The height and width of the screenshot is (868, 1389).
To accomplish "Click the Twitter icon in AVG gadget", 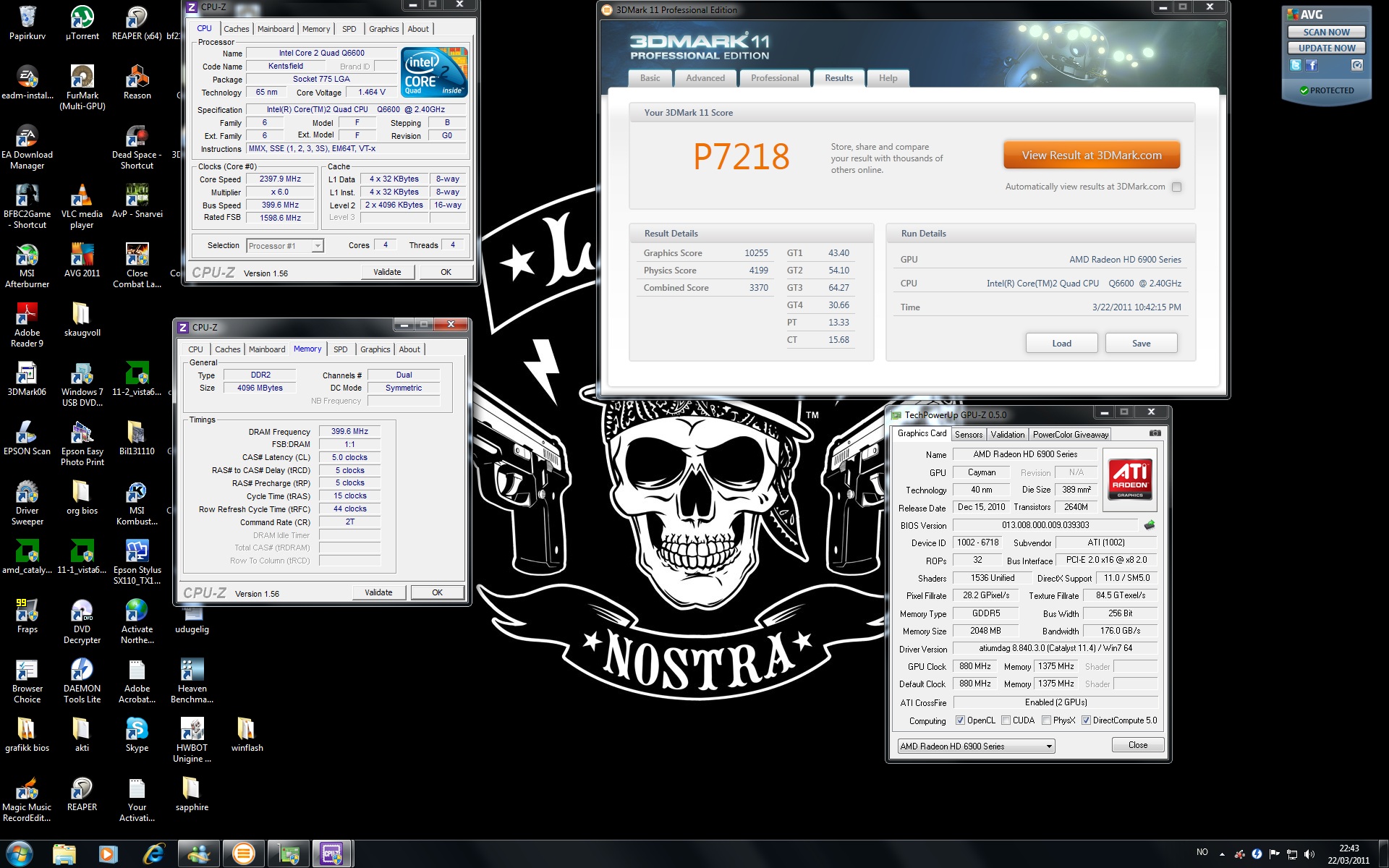I will point(1295,65).
